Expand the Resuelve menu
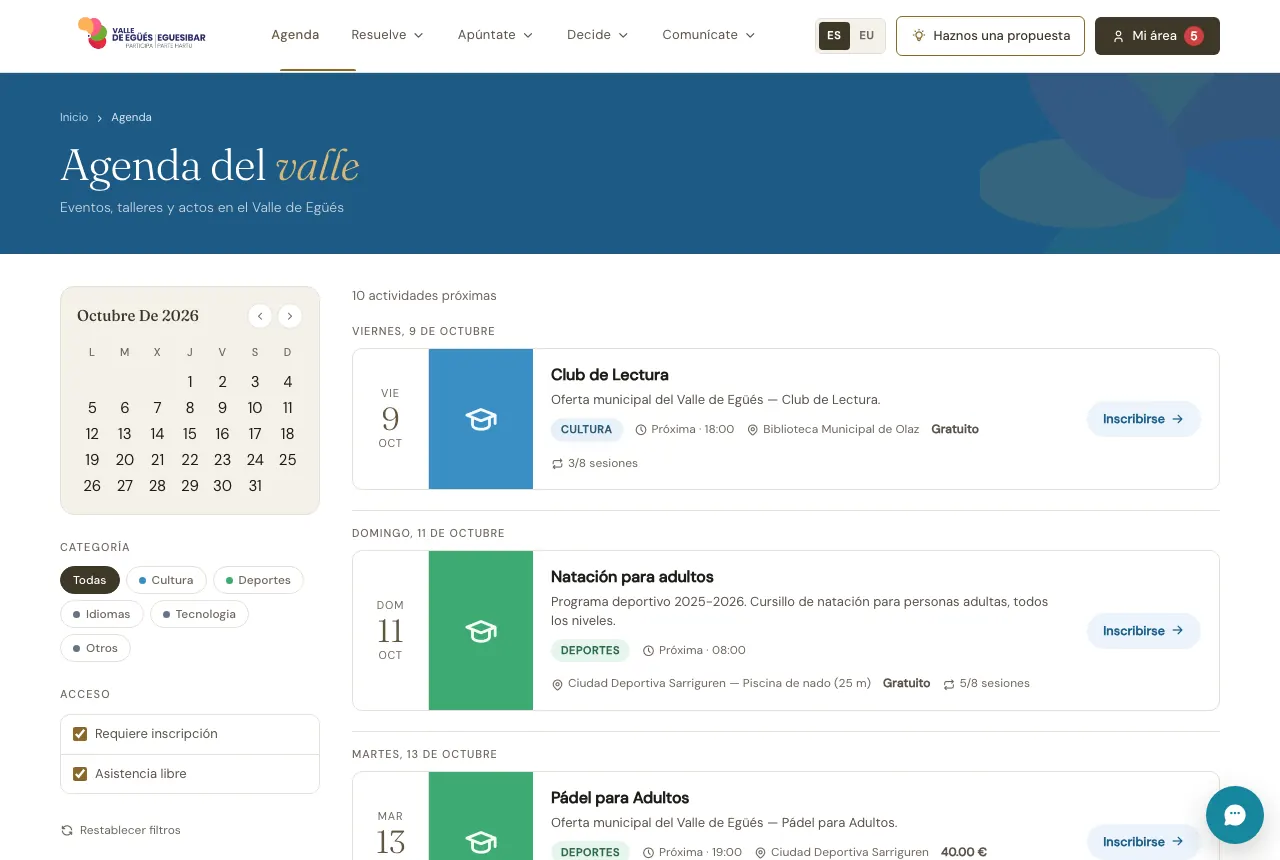Screen dimensions: 1280x860 pyautogui.click(x=388, y=35)
